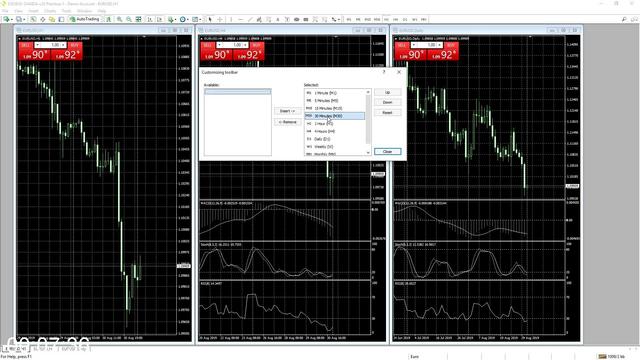Click the New Chart toolbar icon
640x360 pixels.
pos(7,19)
